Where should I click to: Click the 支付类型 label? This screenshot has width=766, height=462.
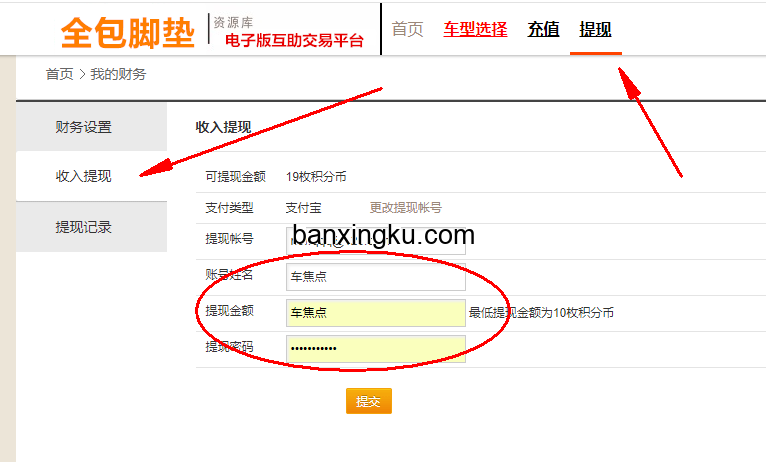(230, 208)
